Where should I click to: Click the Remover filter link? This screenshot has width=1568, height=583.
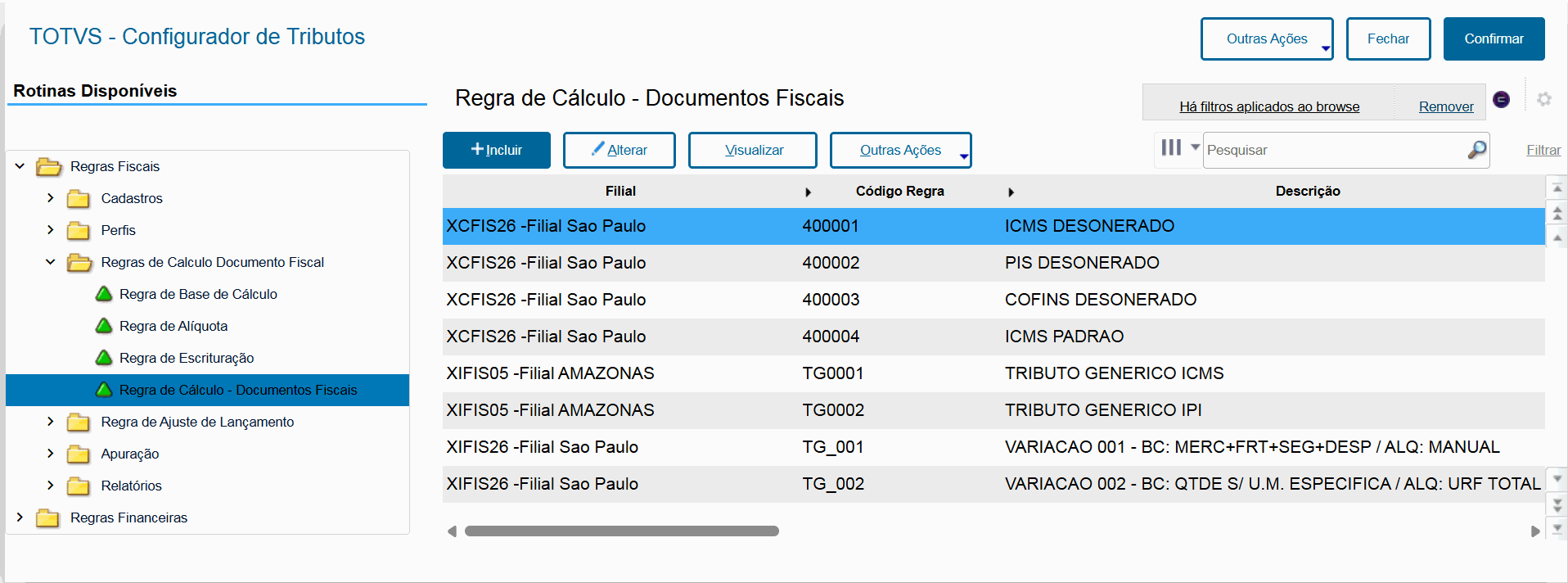point(1446,106)
